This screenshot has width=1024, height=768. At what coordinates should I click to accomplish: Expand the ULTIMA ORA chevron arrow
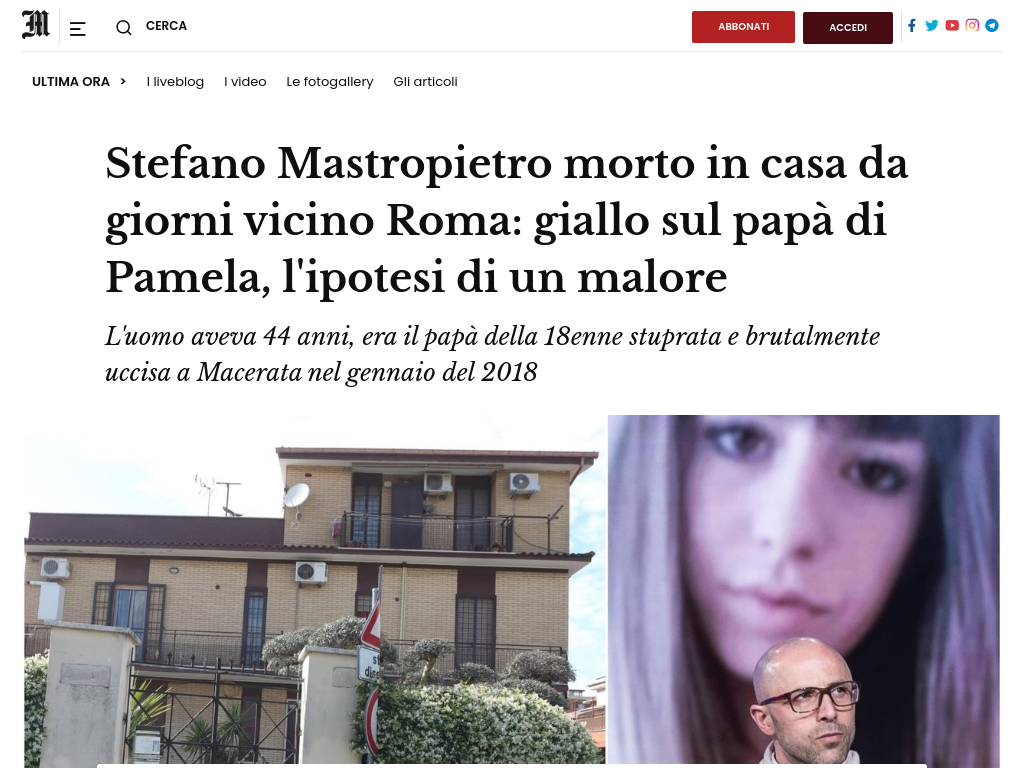tap(123, 82)
